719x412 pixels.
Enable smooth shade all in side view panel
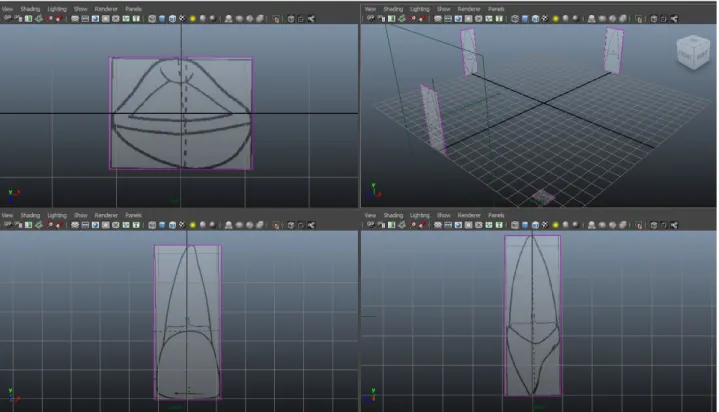tap(525, 225)
